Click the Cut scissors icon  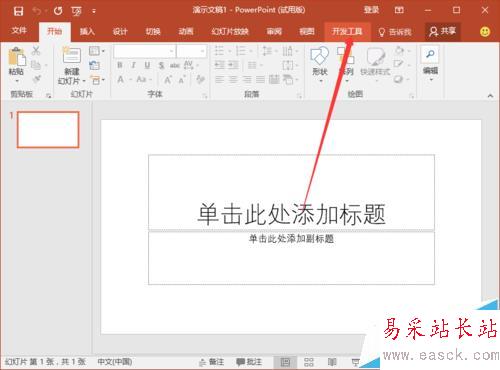pyautogui.click(x=36, y=51)
